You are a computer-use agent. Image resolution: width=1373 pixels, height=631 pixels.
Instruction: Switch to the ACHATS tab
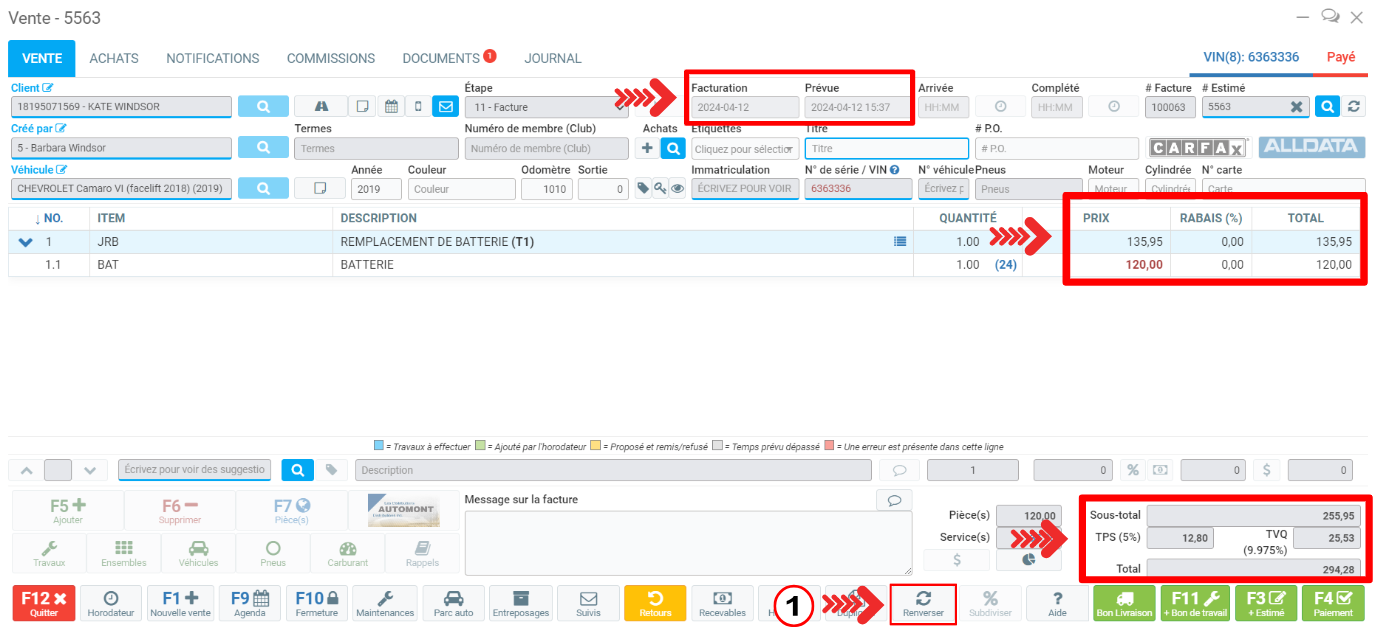(114, 58)
